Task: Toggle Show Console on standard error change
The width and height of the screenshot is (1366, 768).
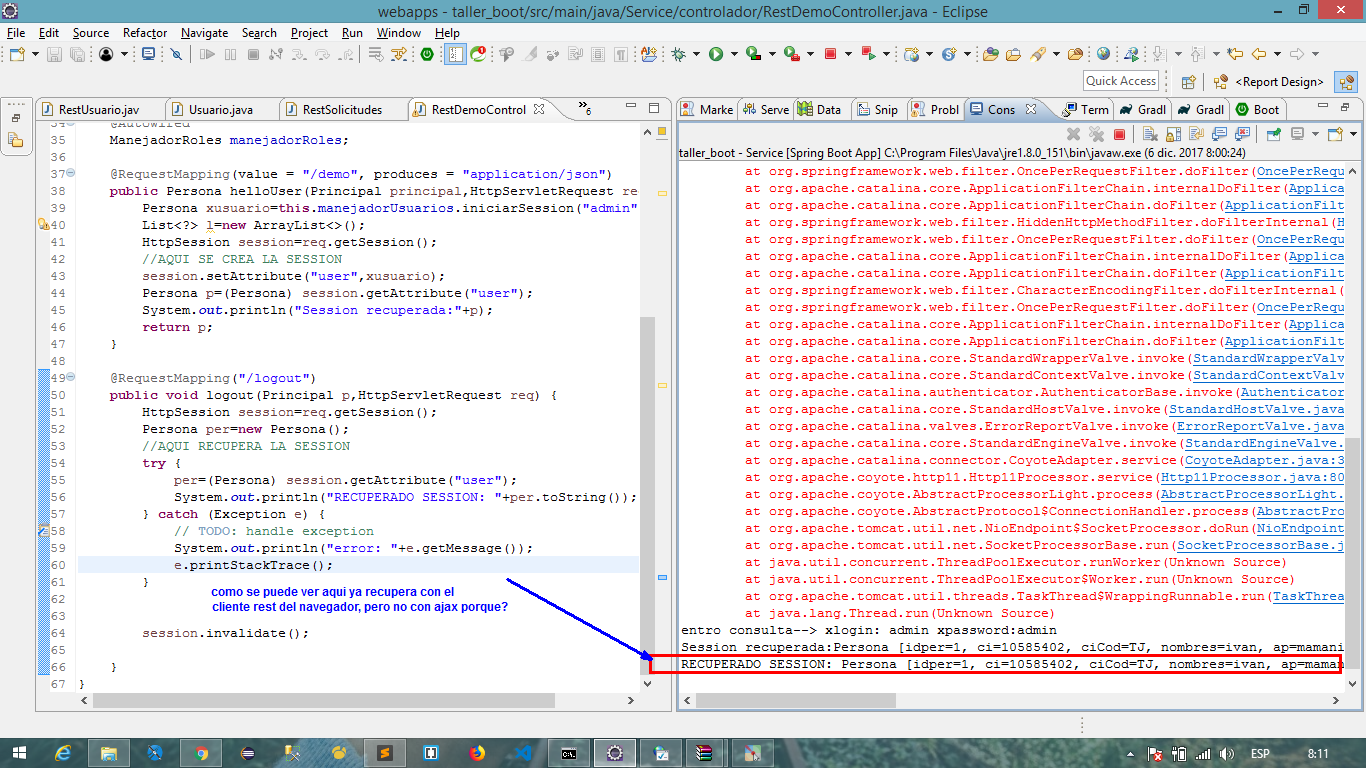Action: (1242, 134)
